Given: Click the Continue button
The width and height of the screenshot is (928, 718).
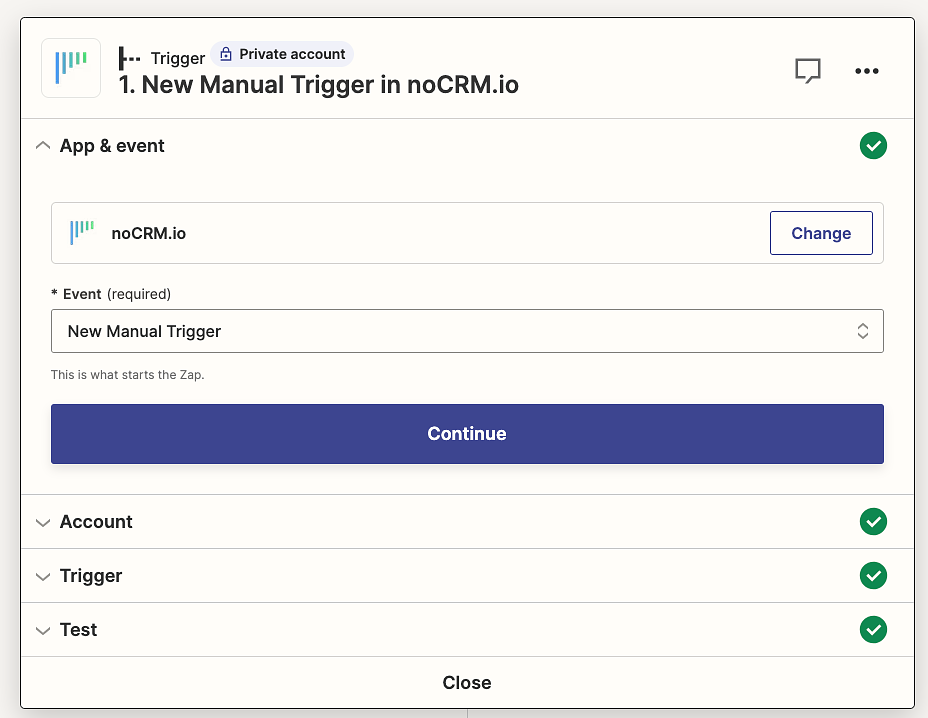Looking at the screenshot, I should [x=467, y=434].
